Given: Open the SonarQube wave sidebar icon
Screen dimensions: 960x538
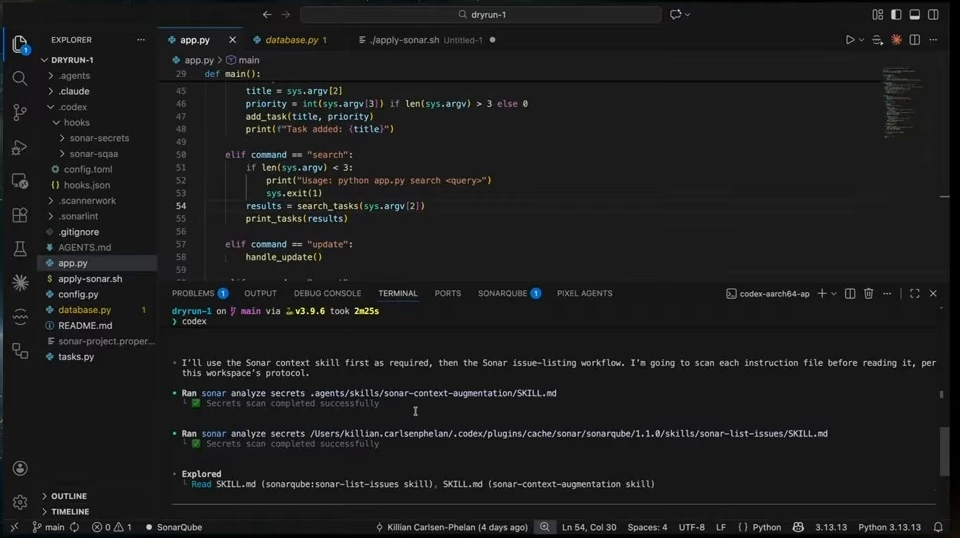Looking at the screenshot, I should coord(20,316).
